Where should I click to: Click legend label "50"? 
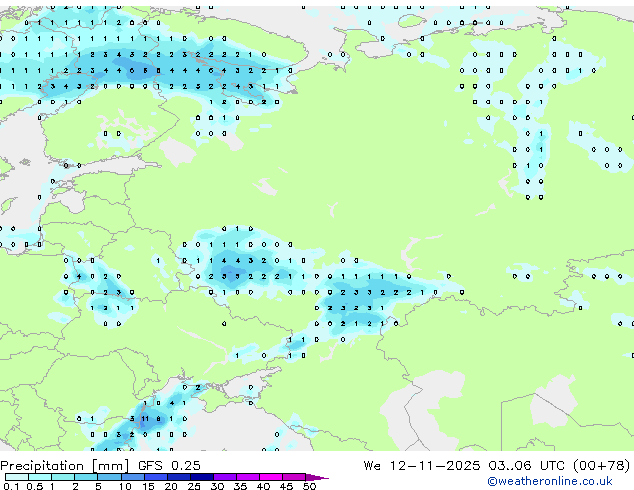(x=309, y=486)
